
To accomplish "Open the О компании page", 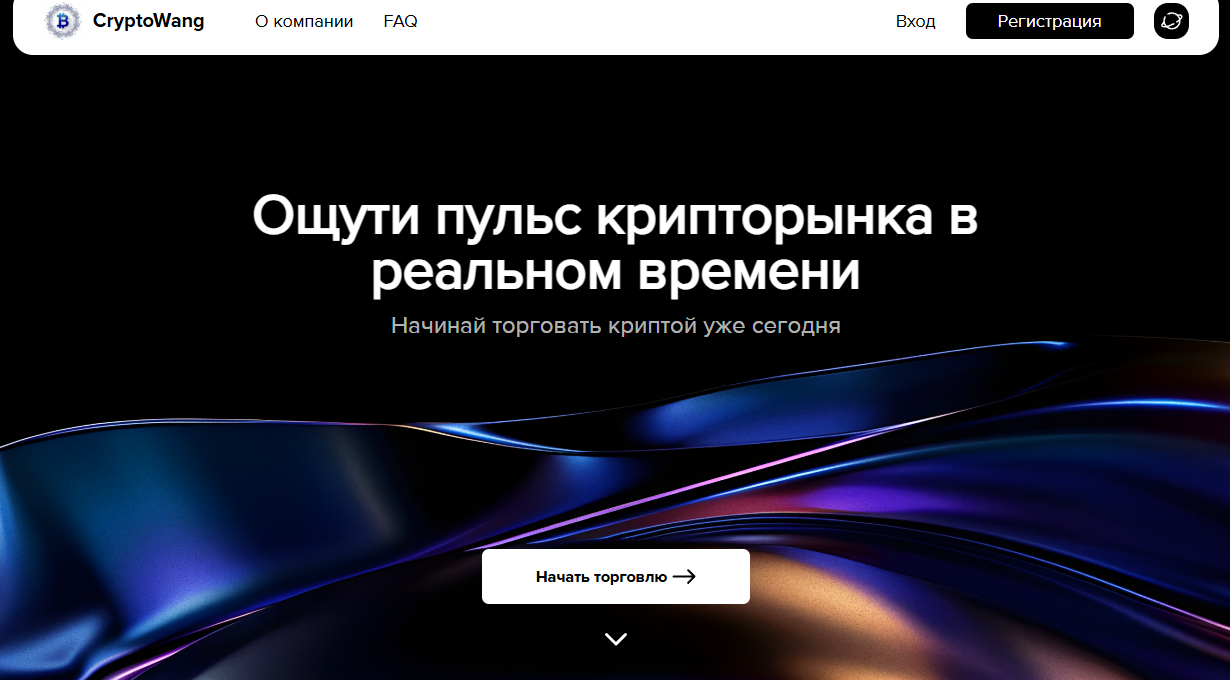I will click(304, 21).
